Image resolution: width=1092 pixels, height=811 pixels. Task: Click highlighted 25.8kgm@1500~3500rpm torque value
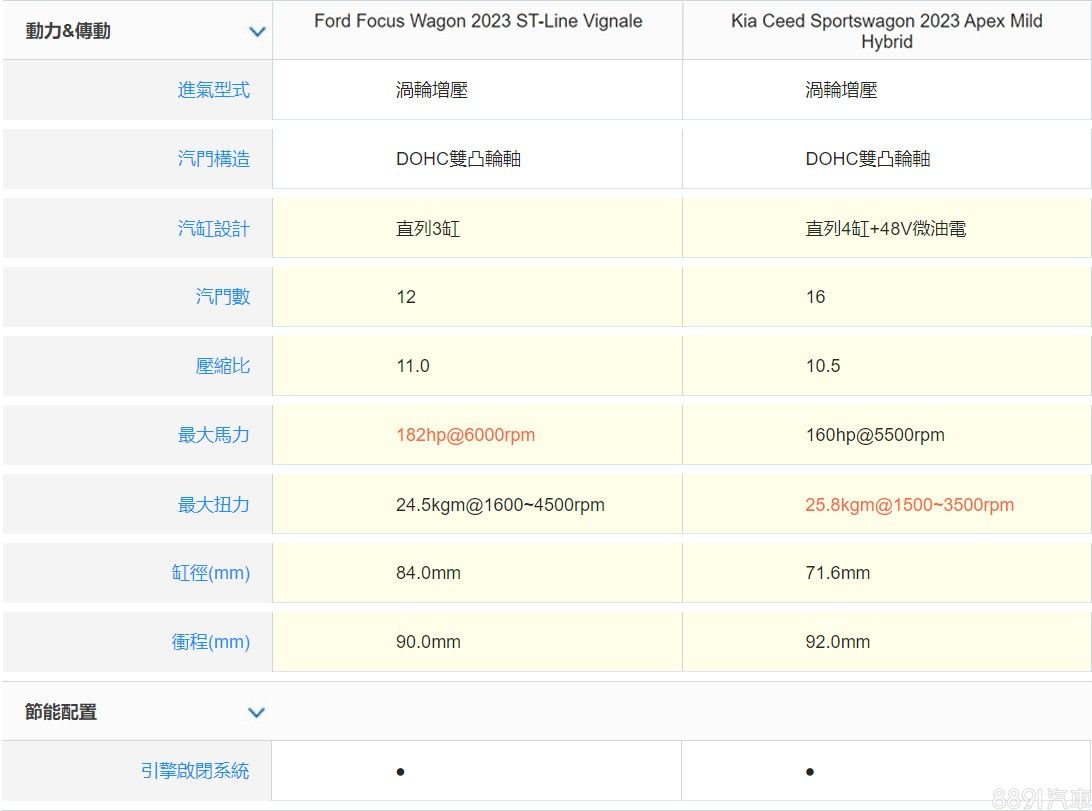point(909,505)
